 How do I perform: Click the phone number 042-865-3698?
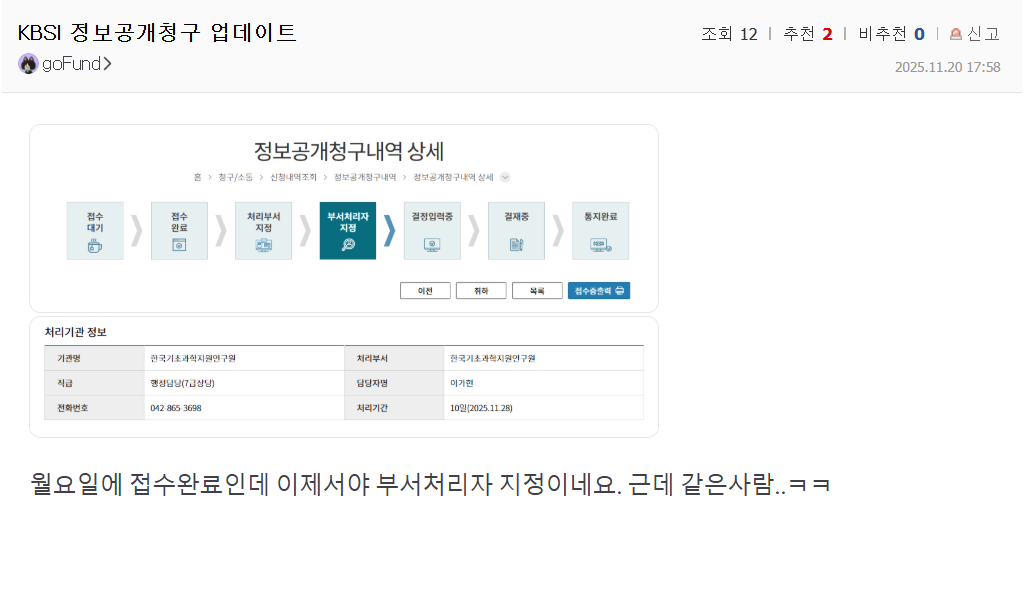click(x=176, y=408)
